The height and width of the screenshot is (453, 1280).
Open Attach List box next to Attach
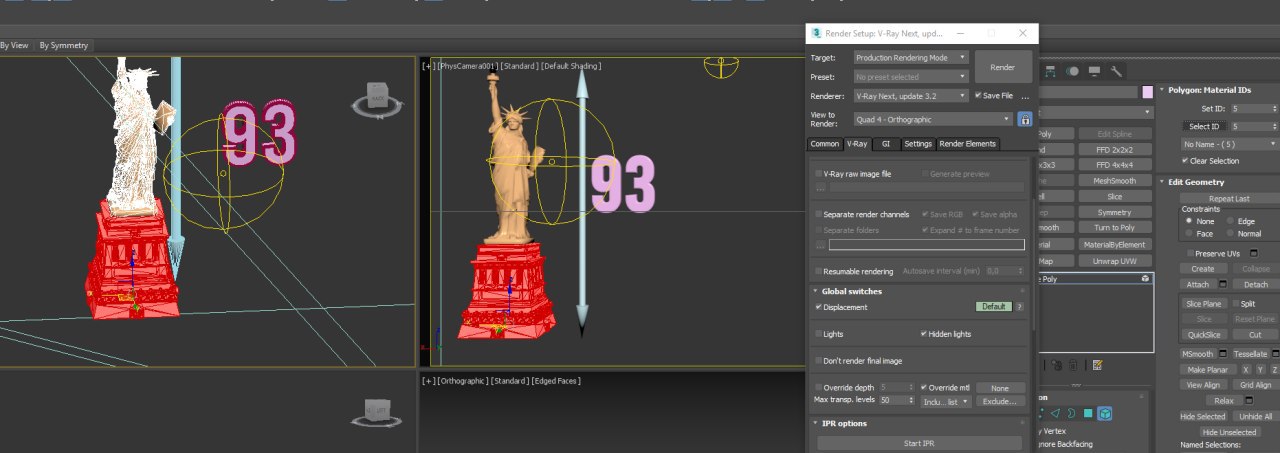[1224, 284]
